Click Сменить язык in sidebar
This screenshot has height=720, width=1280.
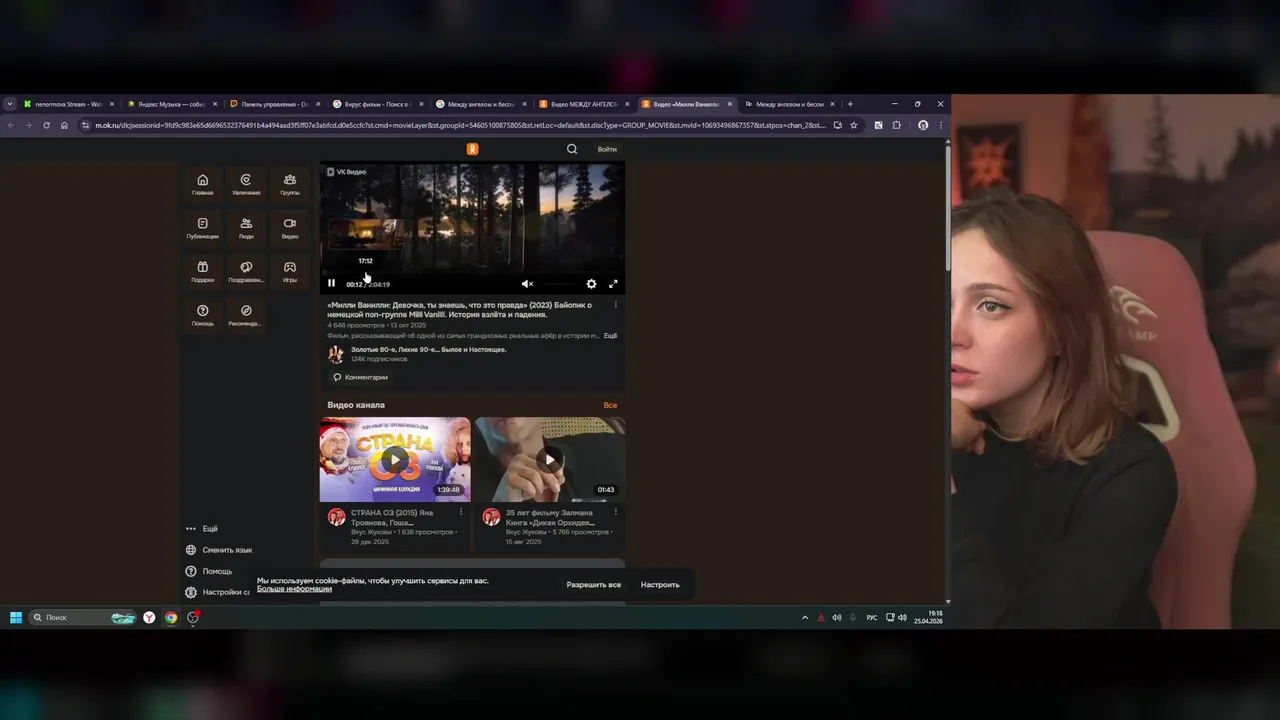pos(219,550)
